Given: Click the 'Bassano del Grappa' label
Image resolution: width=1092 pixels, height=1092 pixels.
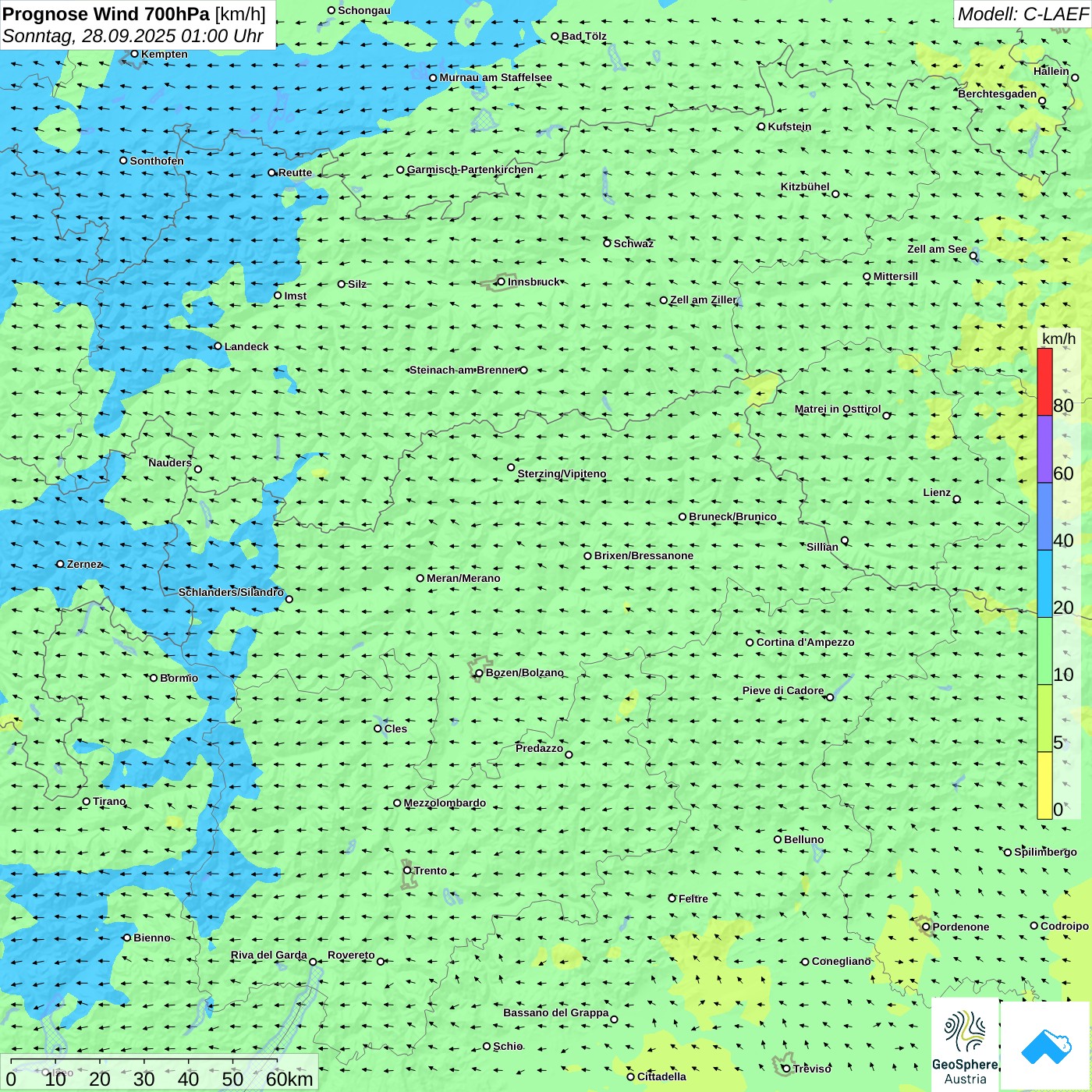Looking at the screenshot, I should tap(556, 1012).
